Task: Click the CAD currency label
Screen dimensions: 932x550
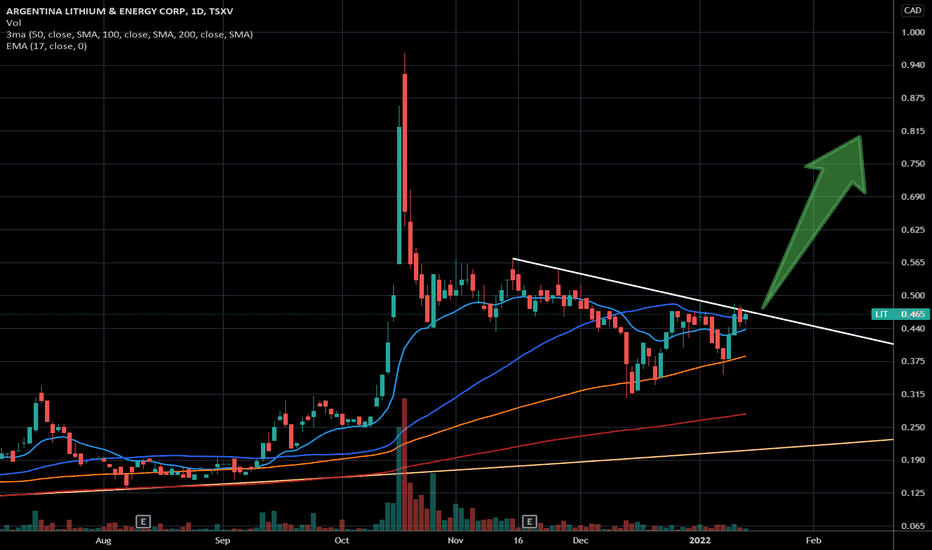Action: (912, 10)
